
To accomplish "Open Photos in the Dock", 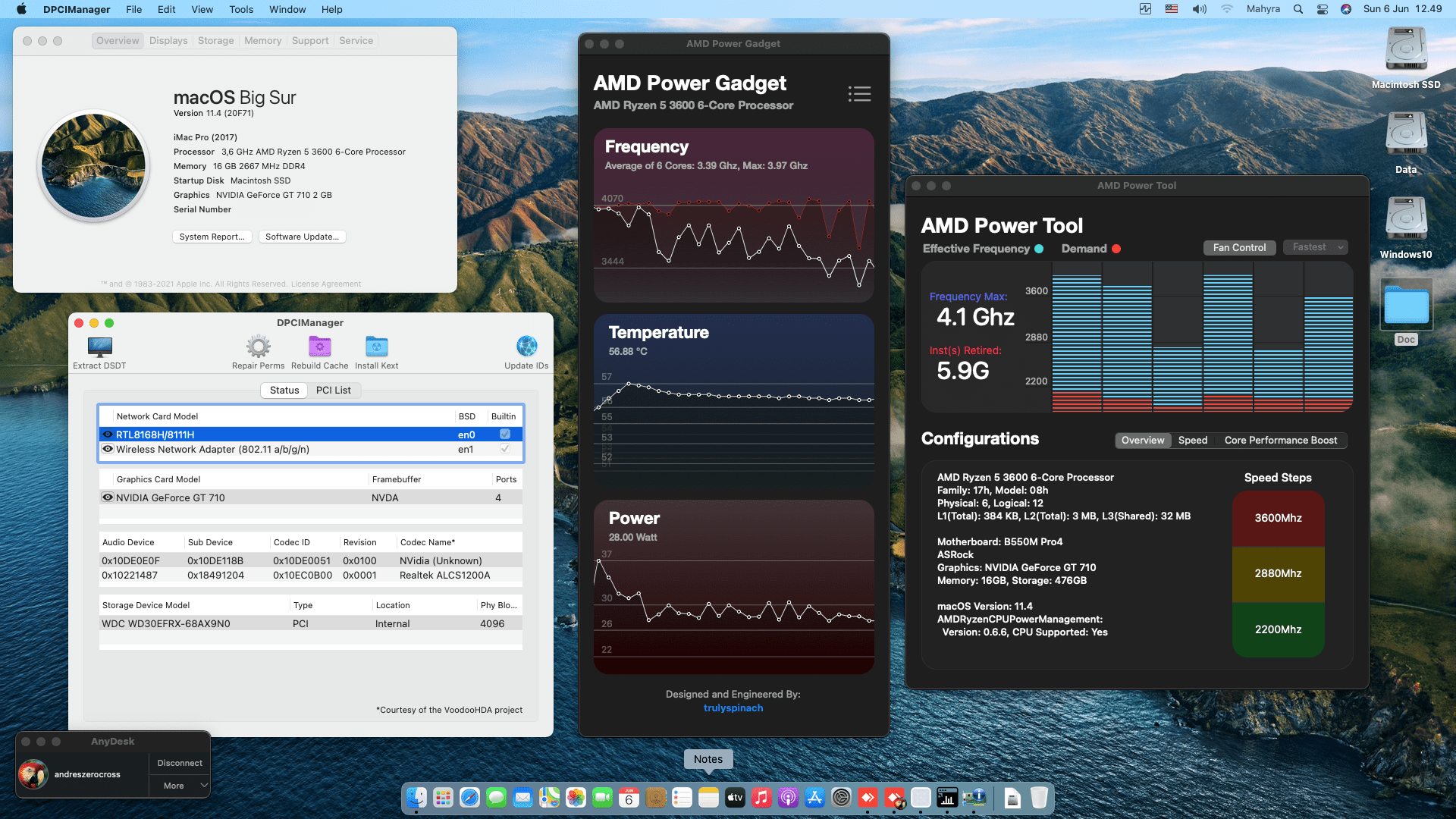I will point(576,797).
